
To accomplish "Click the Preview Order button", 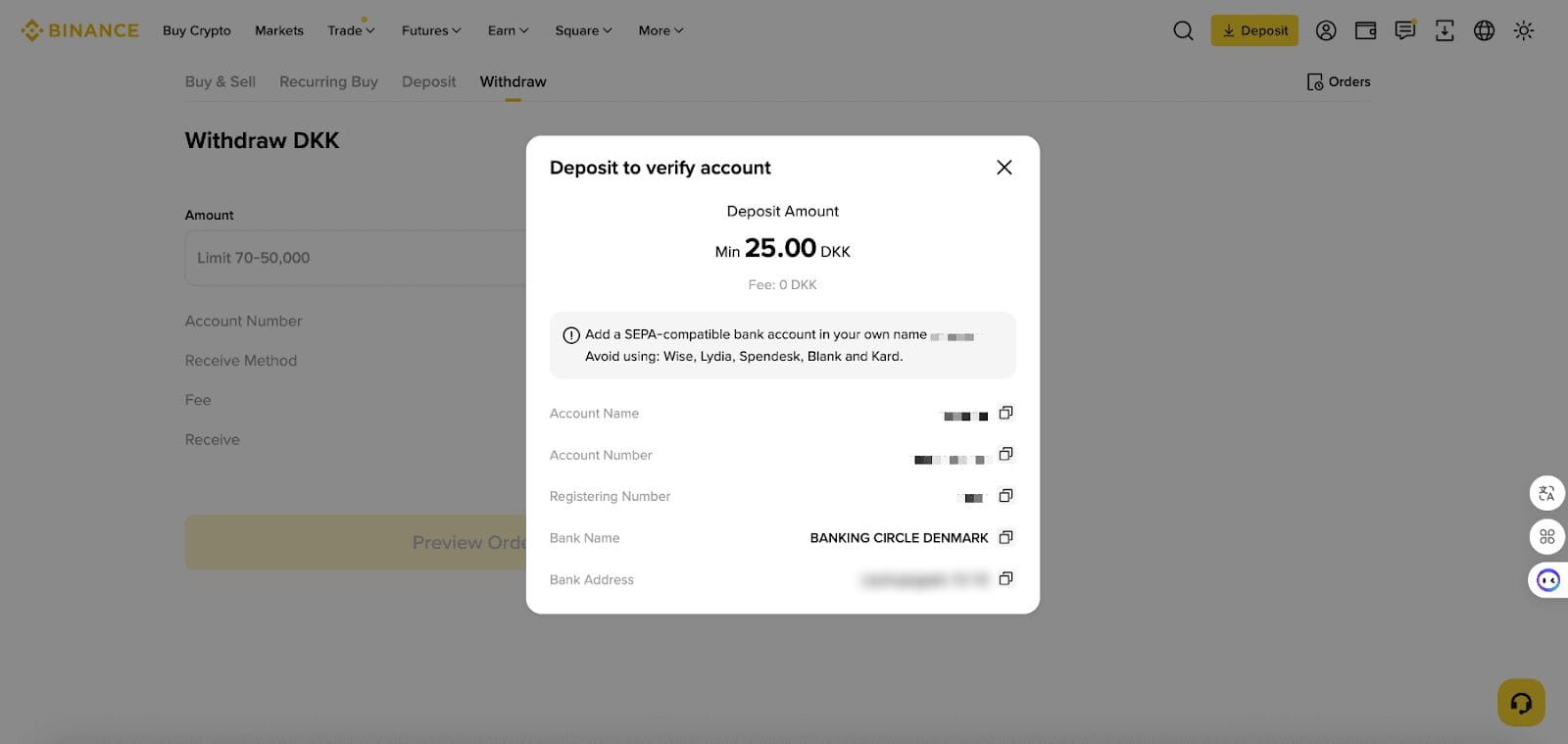I will (356, 542).
